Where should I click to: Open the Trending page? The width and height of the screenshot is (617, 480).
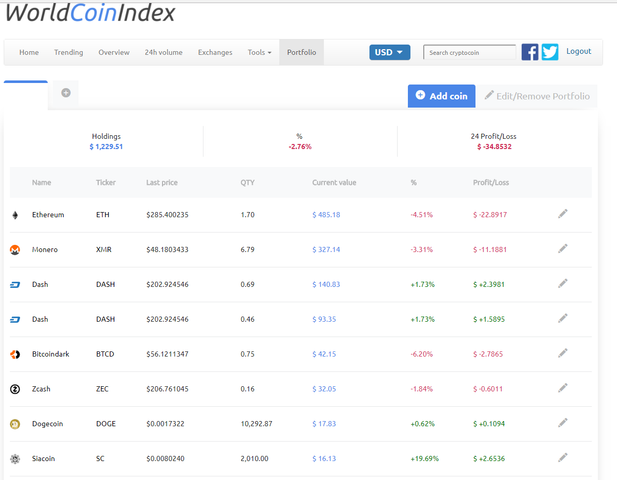[69, 52]
